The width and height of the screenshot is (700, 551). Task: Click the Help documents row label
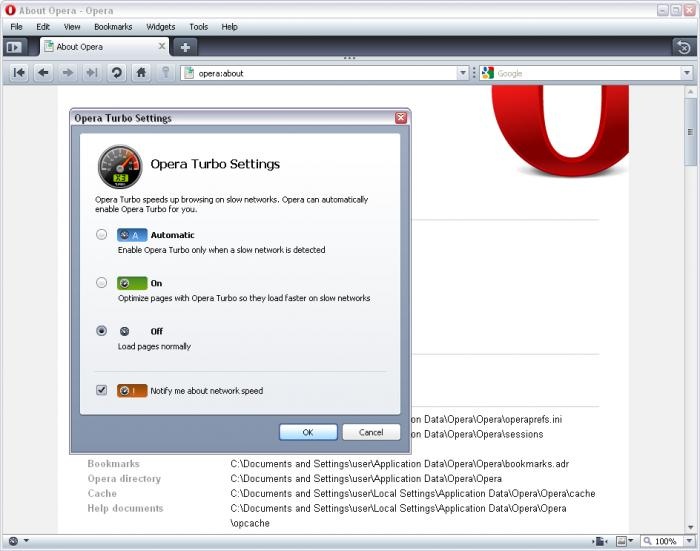[125, 508]
